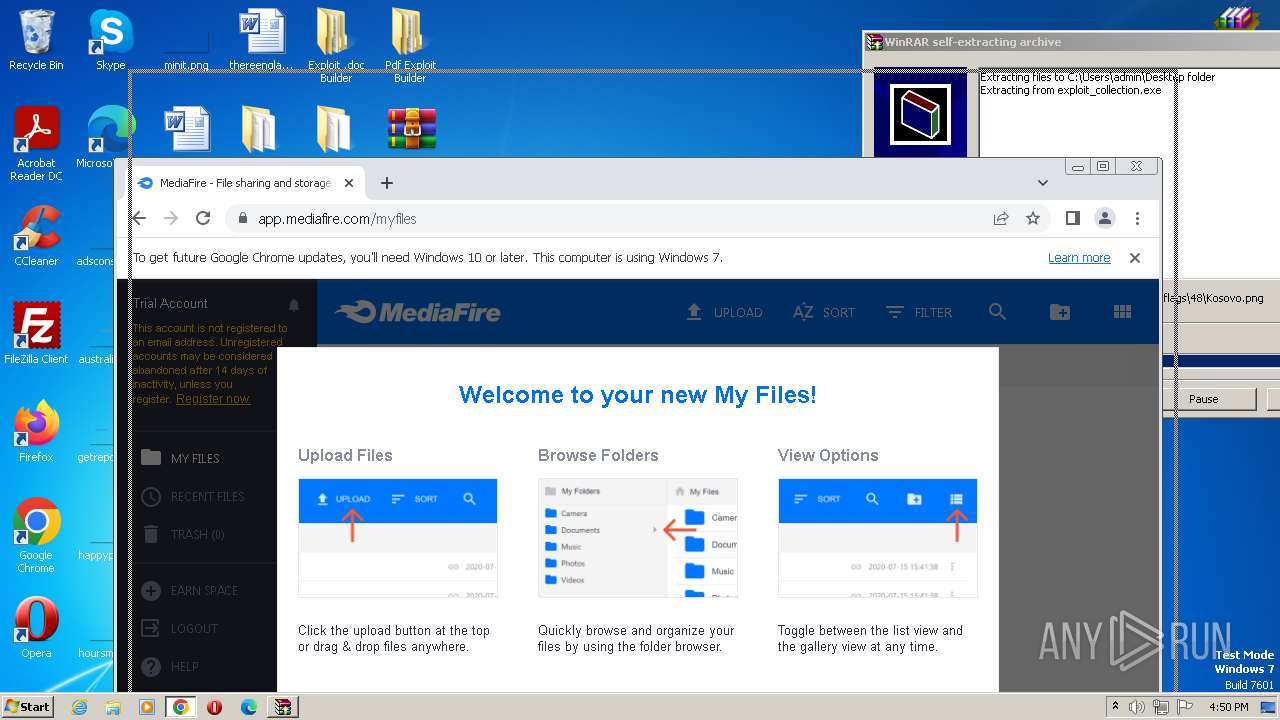
Task: Open the Skype desktop shortcut
Action: [x=110, y=40]
